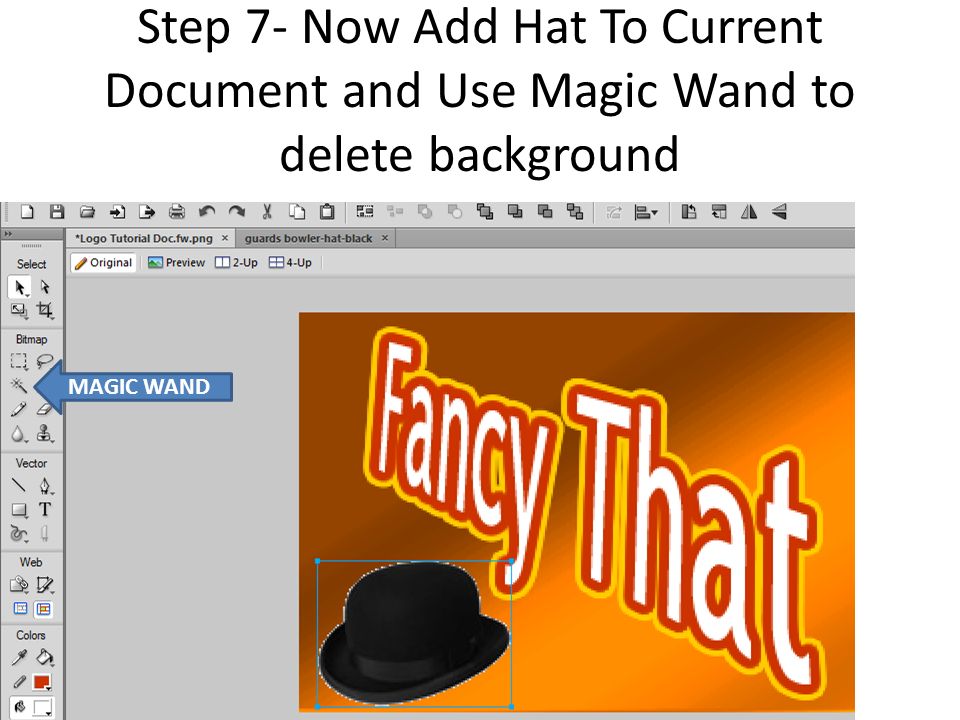Click the Rotate 90° CCW icon
The image size is (960, 720).
(x=689, y=212)
